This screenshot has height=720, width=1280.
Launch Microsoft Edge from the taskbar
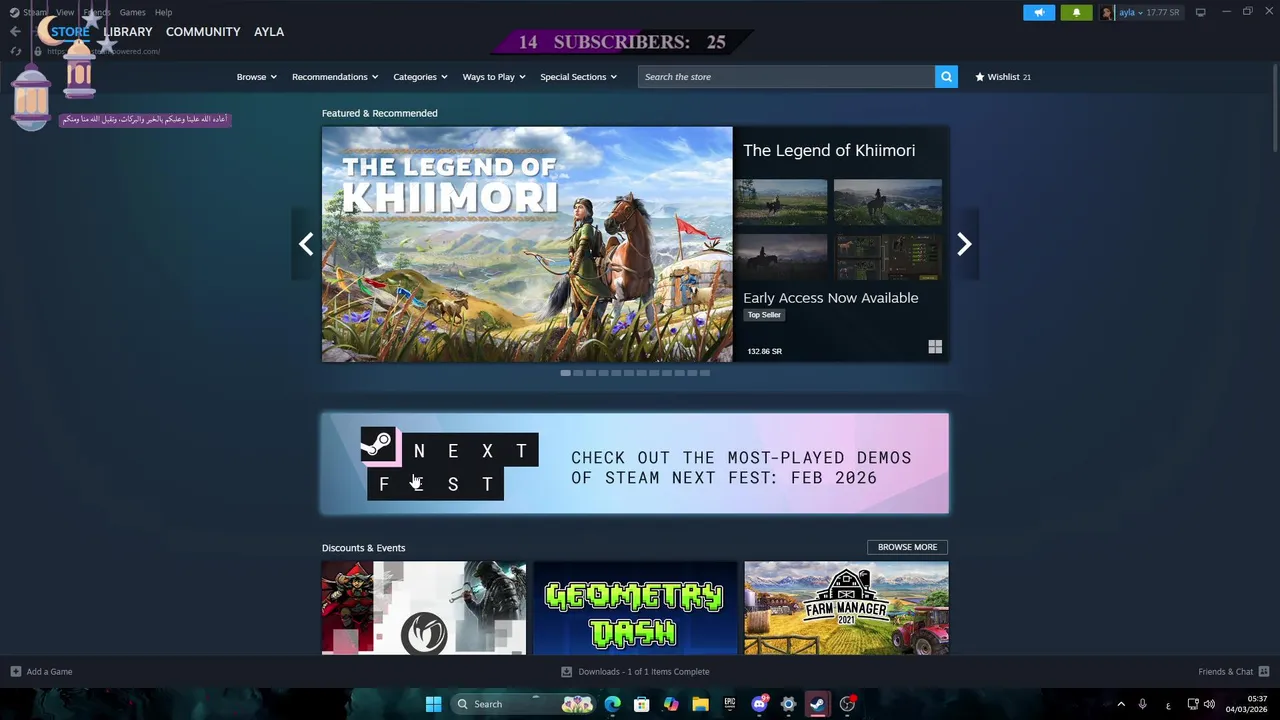click(613, 704)
